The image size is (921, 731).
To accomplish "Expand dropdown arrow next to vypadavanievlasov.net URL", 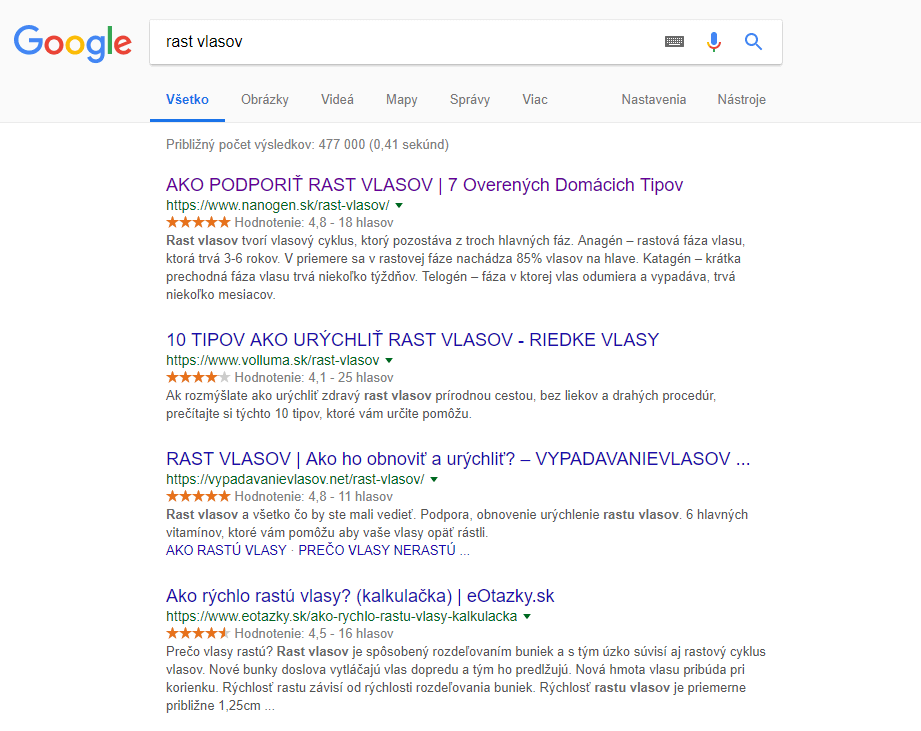I will [434, 479].
